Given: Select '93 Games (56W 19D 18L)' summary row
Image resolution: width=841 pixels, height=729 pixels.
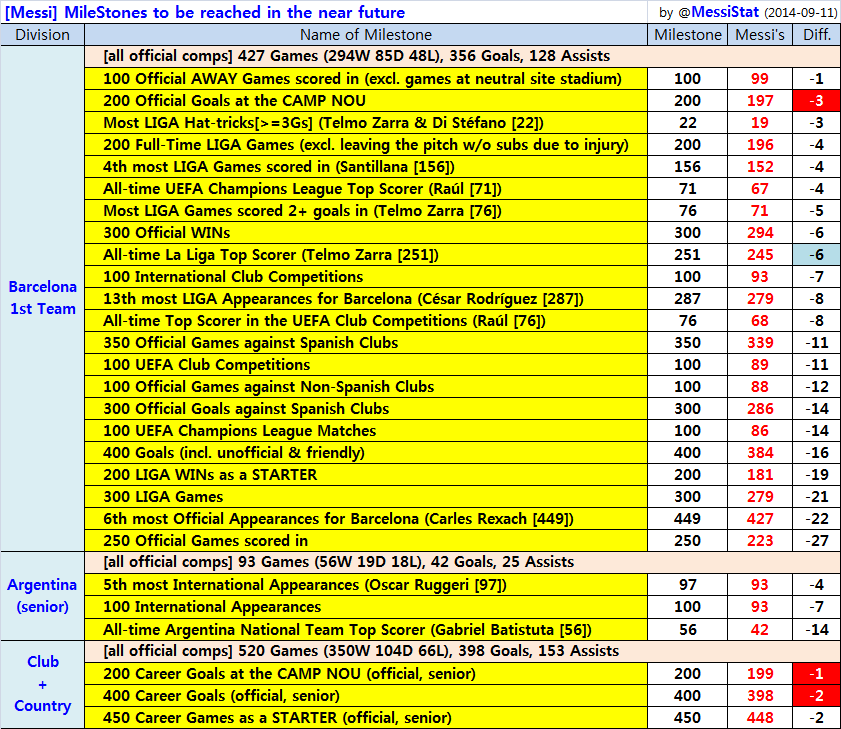Looking at the screenshot, I should (x=462, y=562).
